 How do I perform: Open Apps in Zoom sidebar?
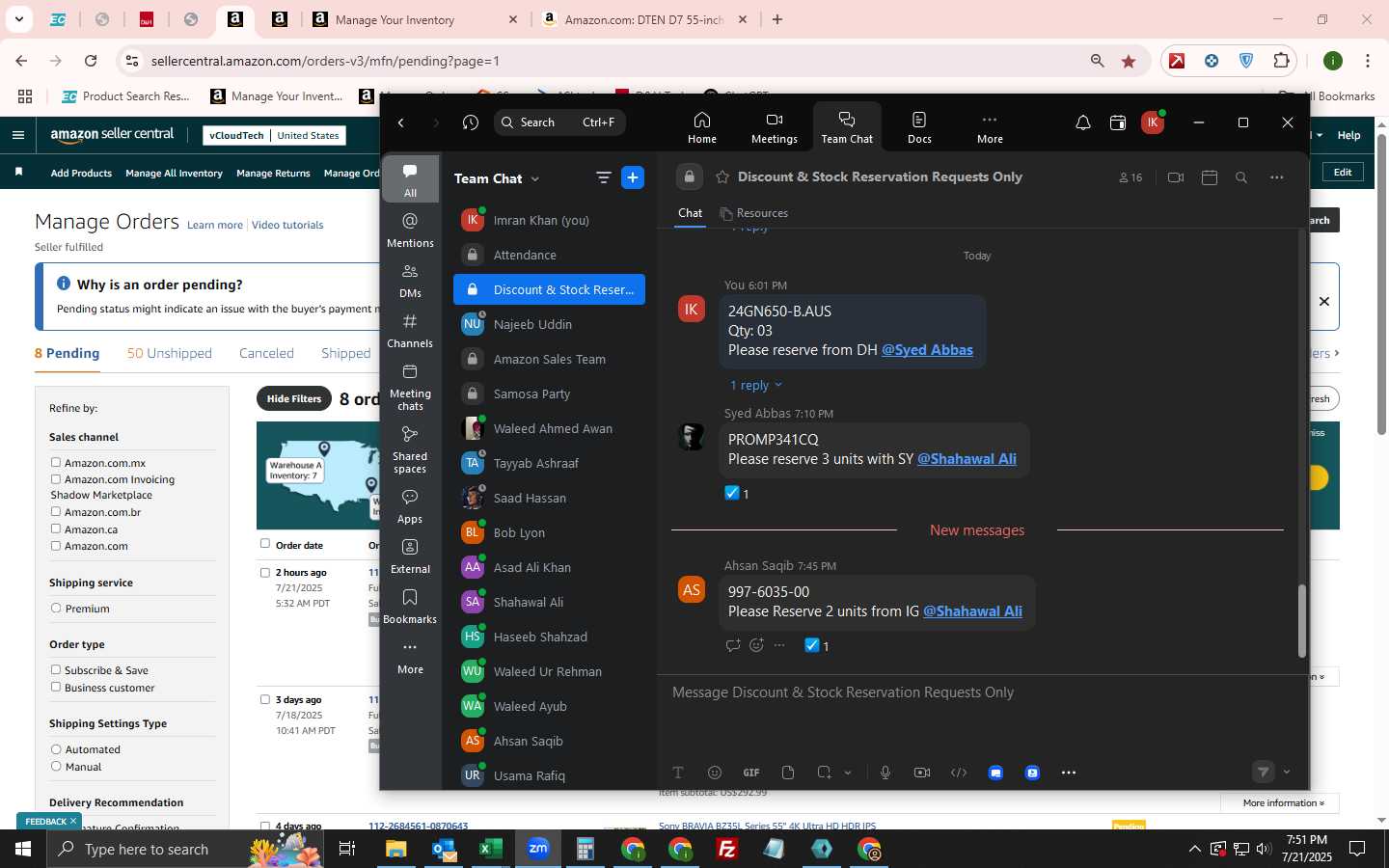point(410,506)
